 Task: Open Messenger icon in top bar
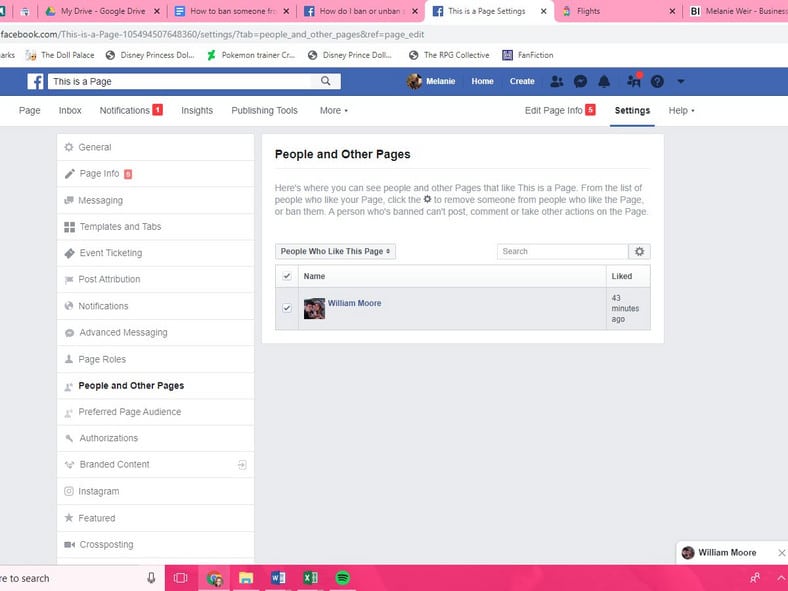coord(580,81)
